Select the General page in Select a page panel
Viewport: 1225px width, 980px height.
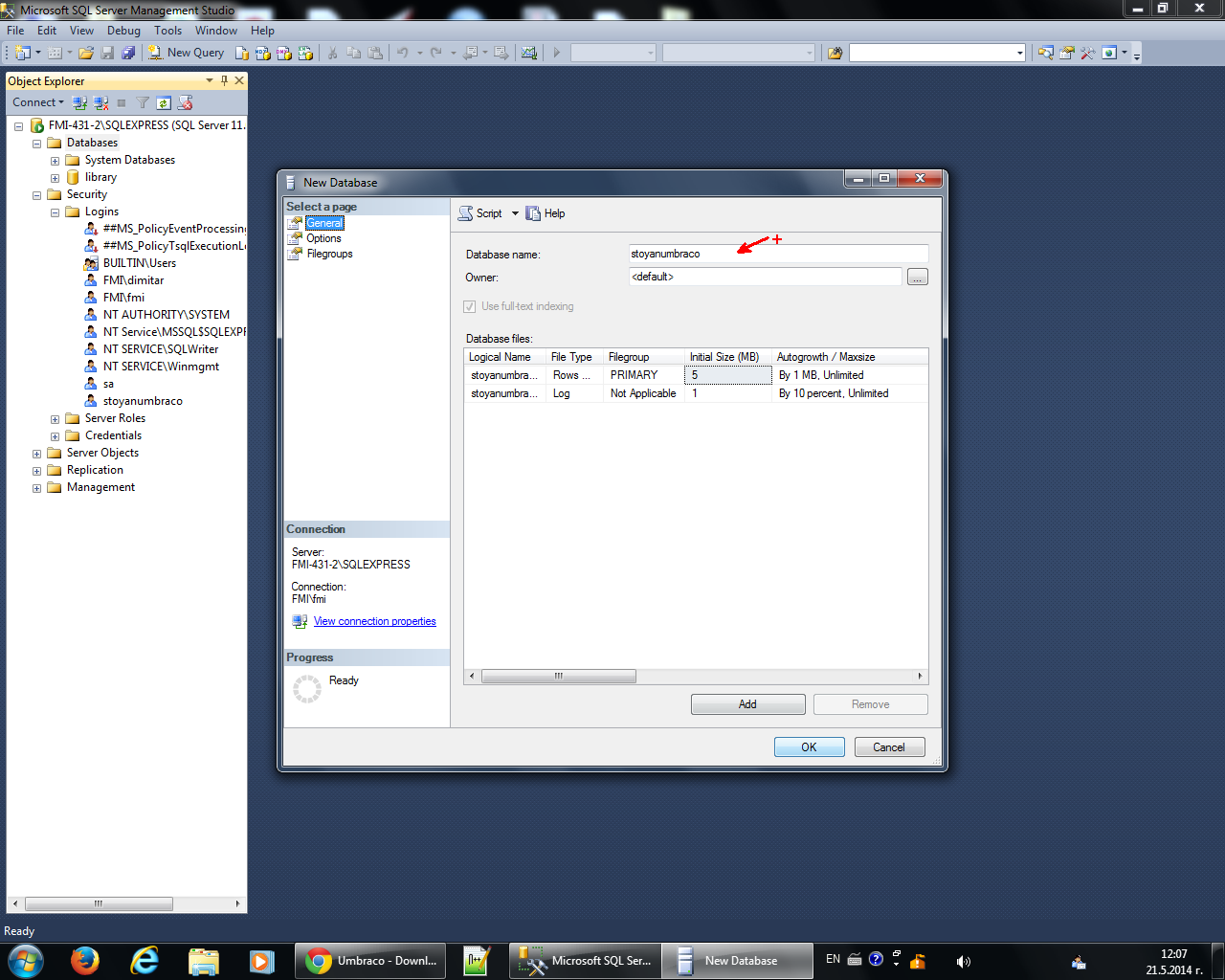[x=323, y=222]
